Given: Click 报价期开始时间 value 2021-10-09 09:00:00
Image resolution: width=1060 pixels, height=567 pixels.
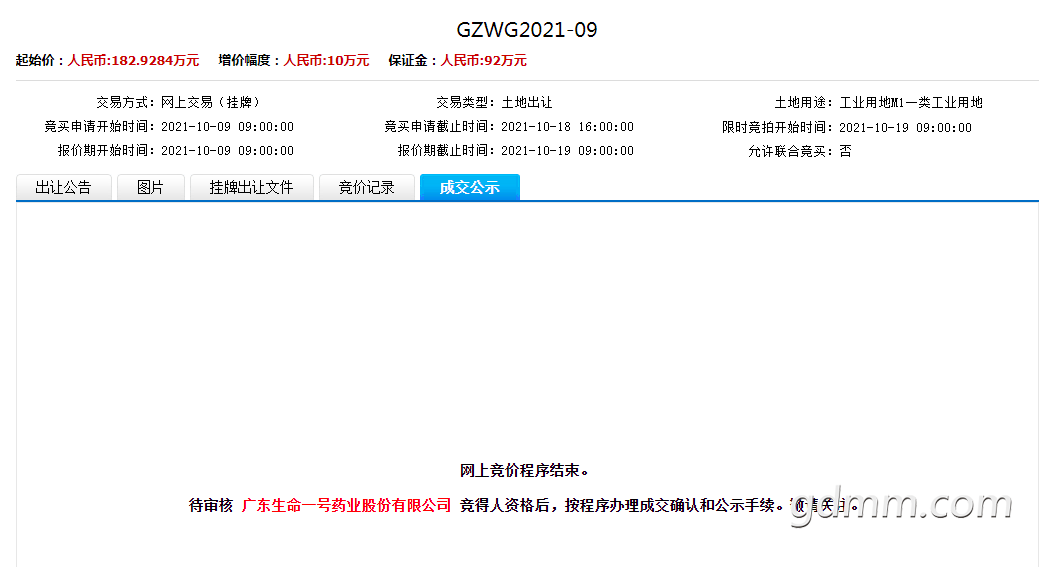Looking at the screenshot, I should pos(227,151).
